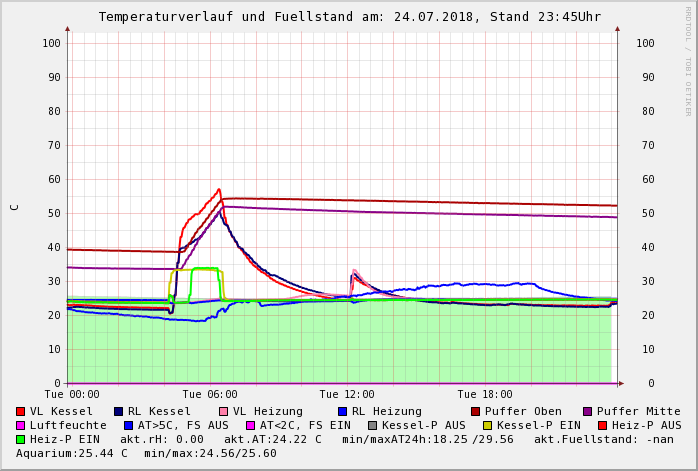
Task: Click the 'min/maxAT24h:18.25 /29.56' value
Action: tap(428, 439)
